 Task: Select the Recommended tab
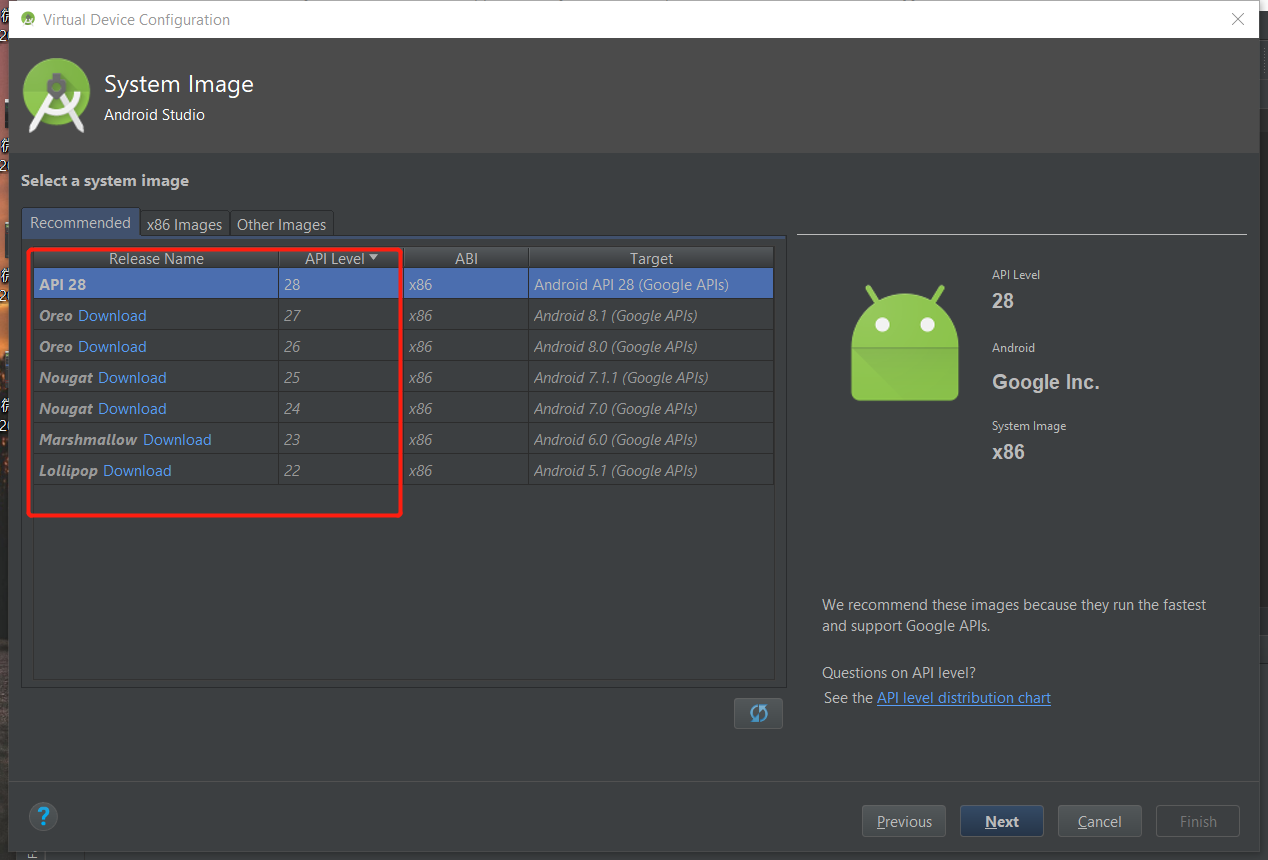tap(80, 223)
